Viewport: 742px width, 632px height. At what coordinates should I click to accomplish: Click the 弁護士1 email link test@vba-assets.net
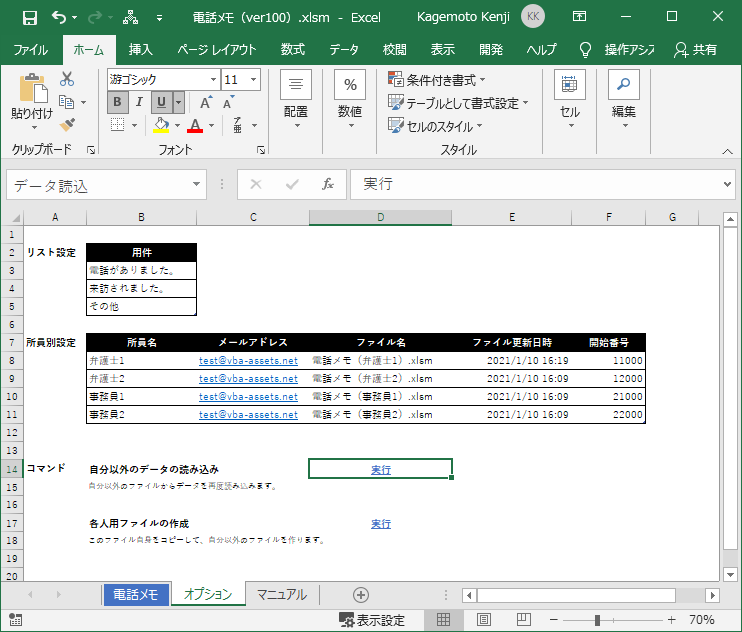click(248, 360)
